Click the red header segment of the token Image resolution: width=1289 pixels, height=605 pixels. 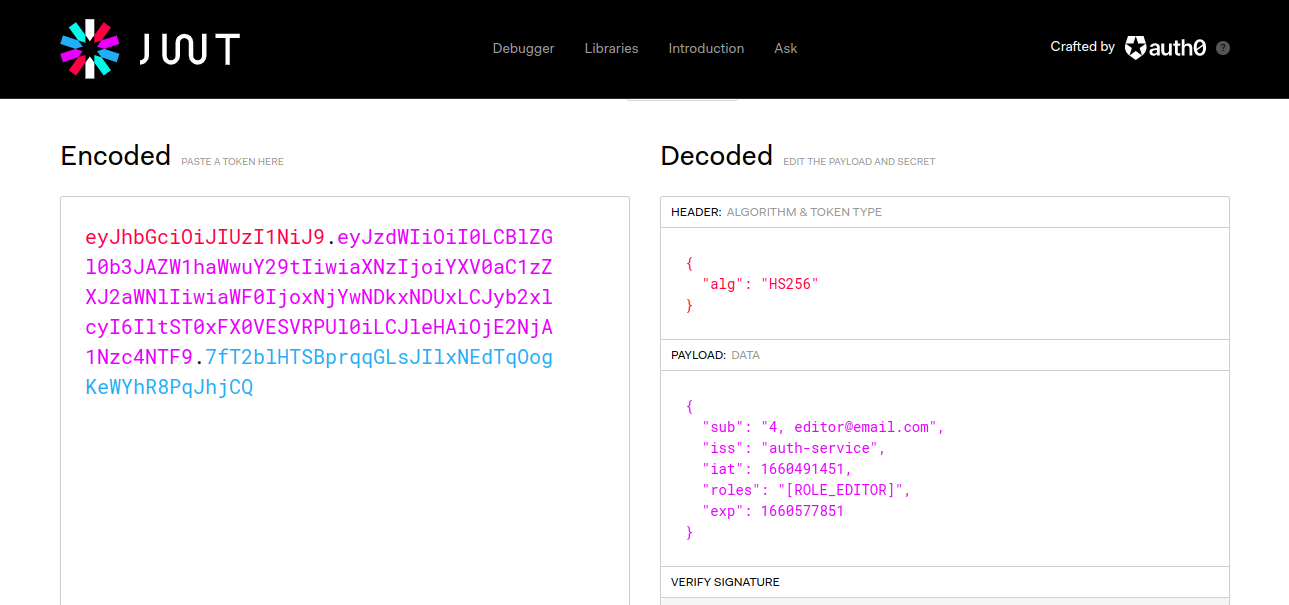[206, 237]
